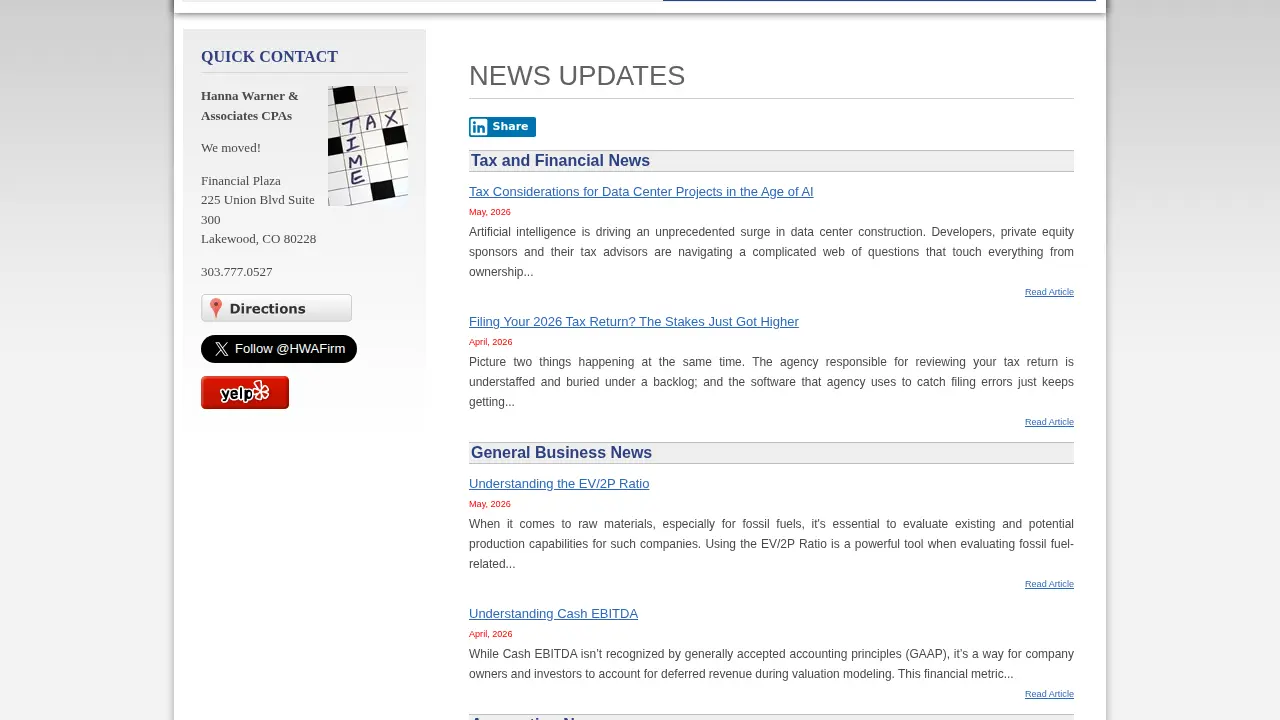Click the 'We moved!' notice
The image size is (1280, 720).
tap(231, 148)
